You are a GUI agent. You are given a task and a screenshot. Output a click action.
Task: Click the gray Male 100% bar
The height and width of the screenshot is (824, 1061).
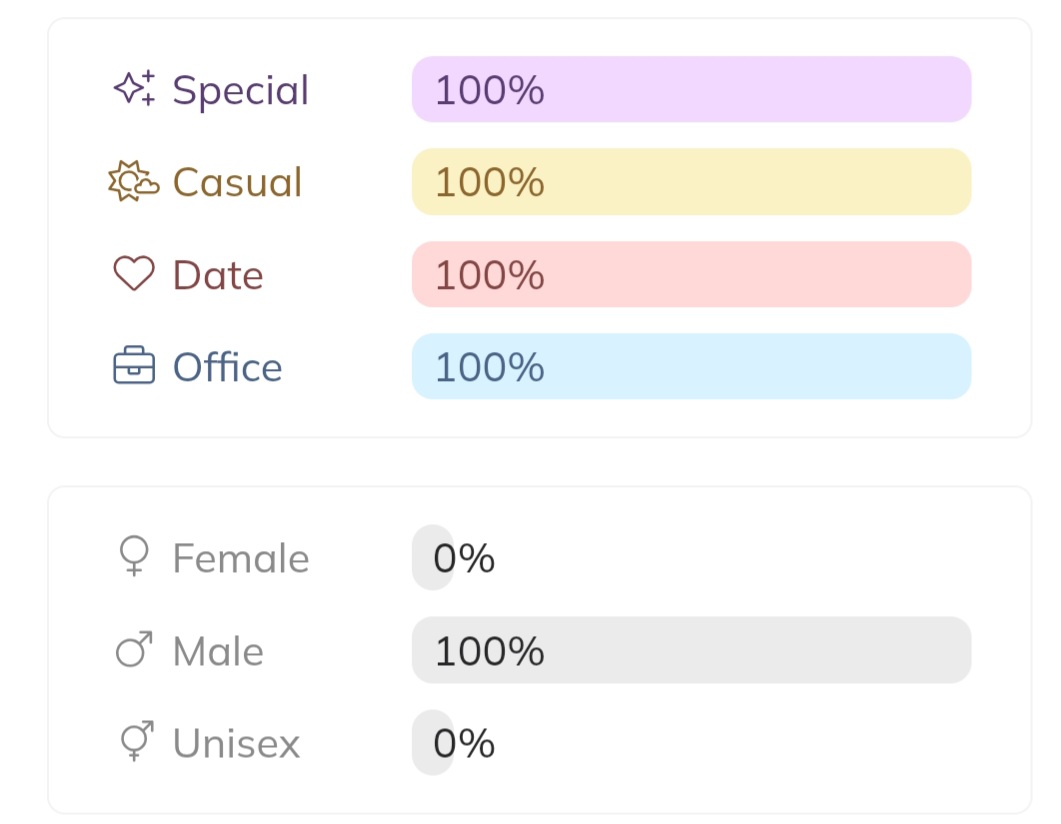coord(691,651)
